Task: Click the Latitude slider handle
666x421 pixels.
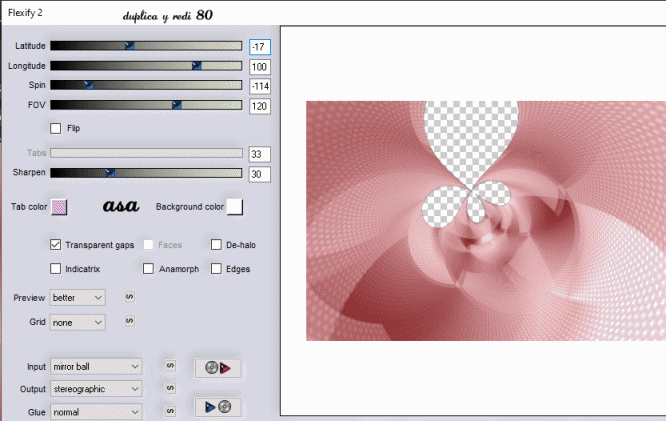Action: pos(129,45)
